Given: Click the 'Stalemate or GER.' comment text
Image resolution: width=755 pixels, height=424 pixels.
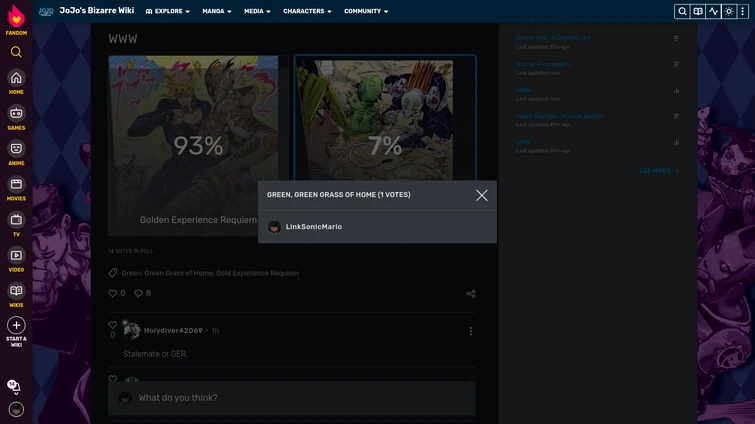Looking at the screenshot, I should point(156,354).
